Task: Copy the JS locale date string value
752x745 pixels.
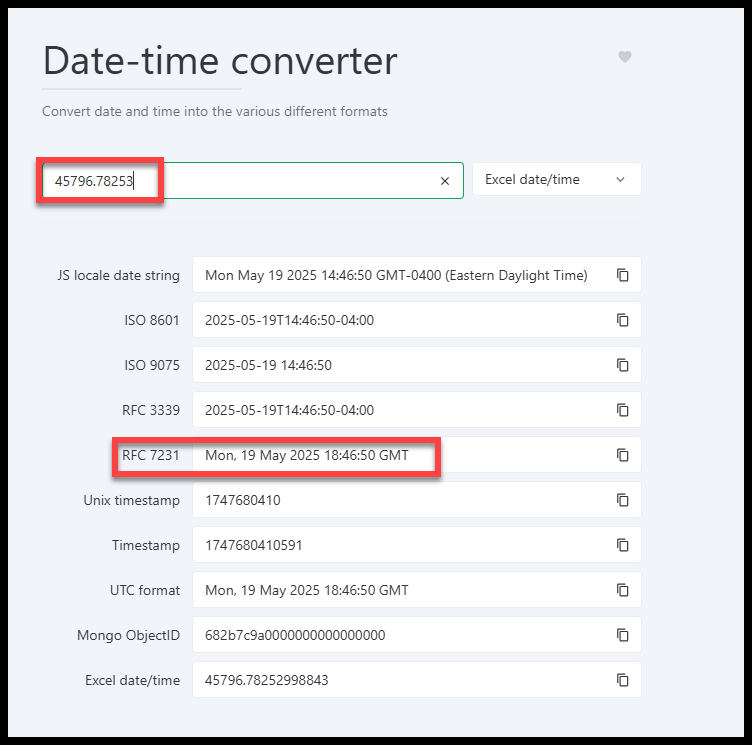Action: (x=623, y=275)
